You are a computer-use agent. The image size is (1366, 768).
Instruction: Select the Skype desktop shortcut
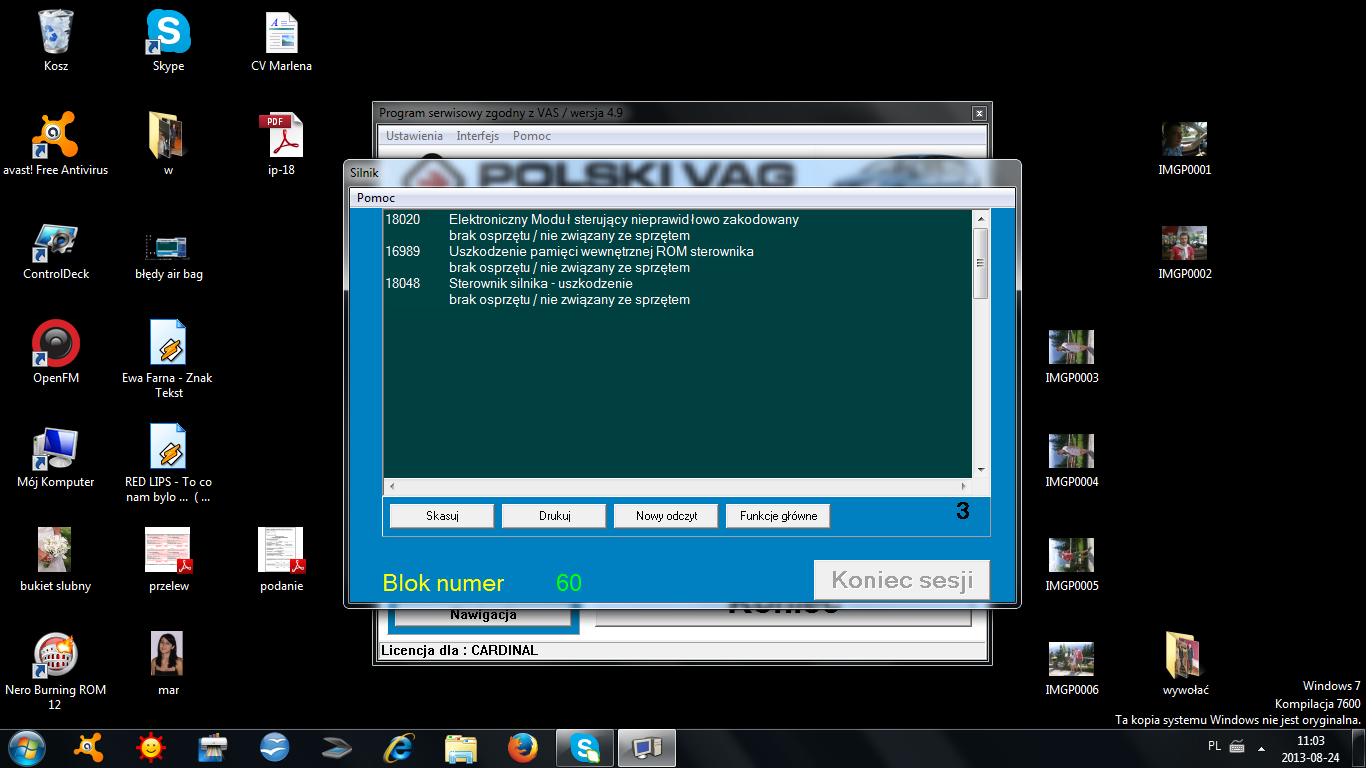168,33
